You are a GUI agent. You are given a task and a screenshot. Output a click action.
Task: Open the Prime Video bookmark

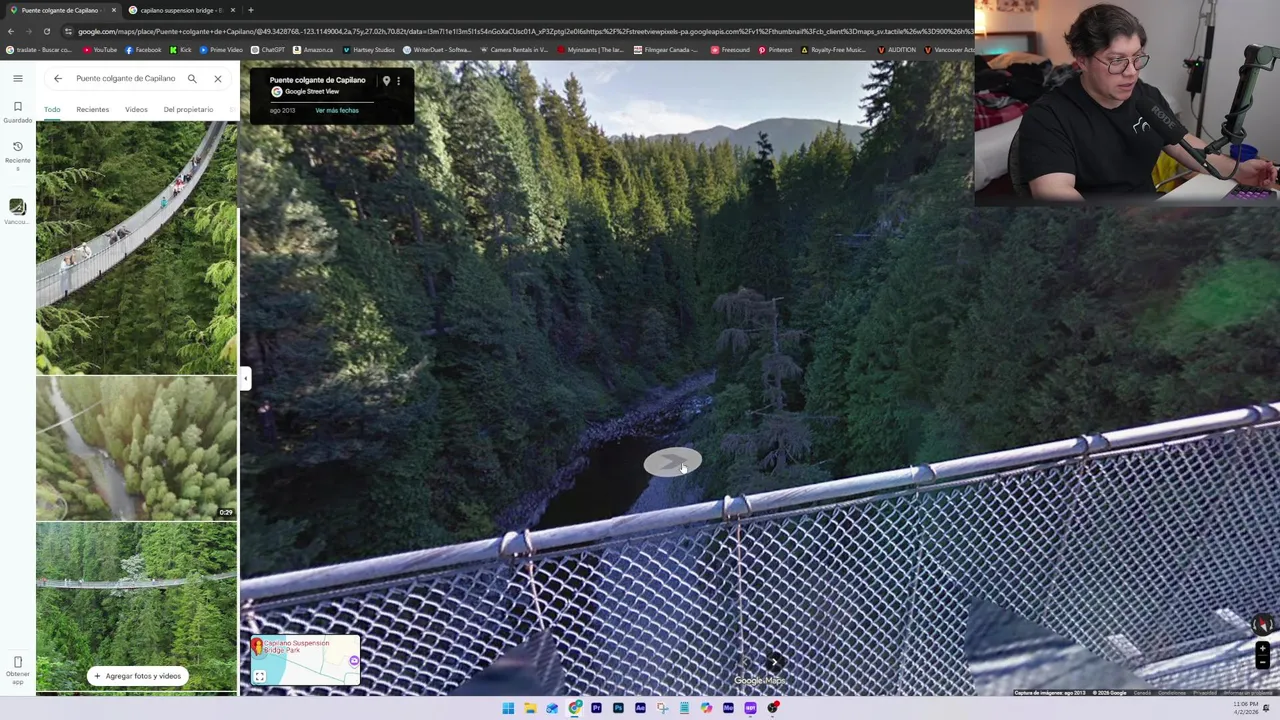click(221, 50)
